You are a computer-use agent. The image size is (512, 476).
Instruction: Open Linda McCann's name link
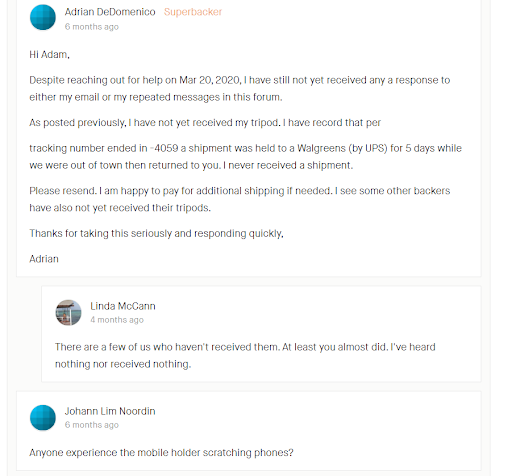click(123, 306)
